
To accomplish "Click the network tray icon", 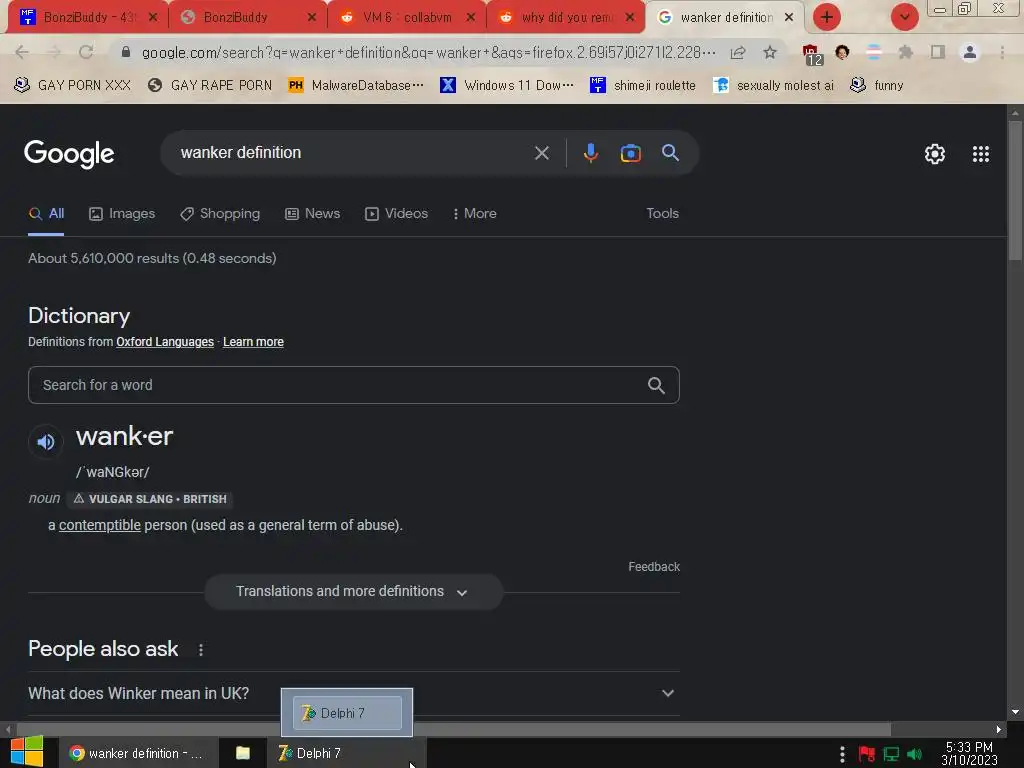I will [891, 754].
